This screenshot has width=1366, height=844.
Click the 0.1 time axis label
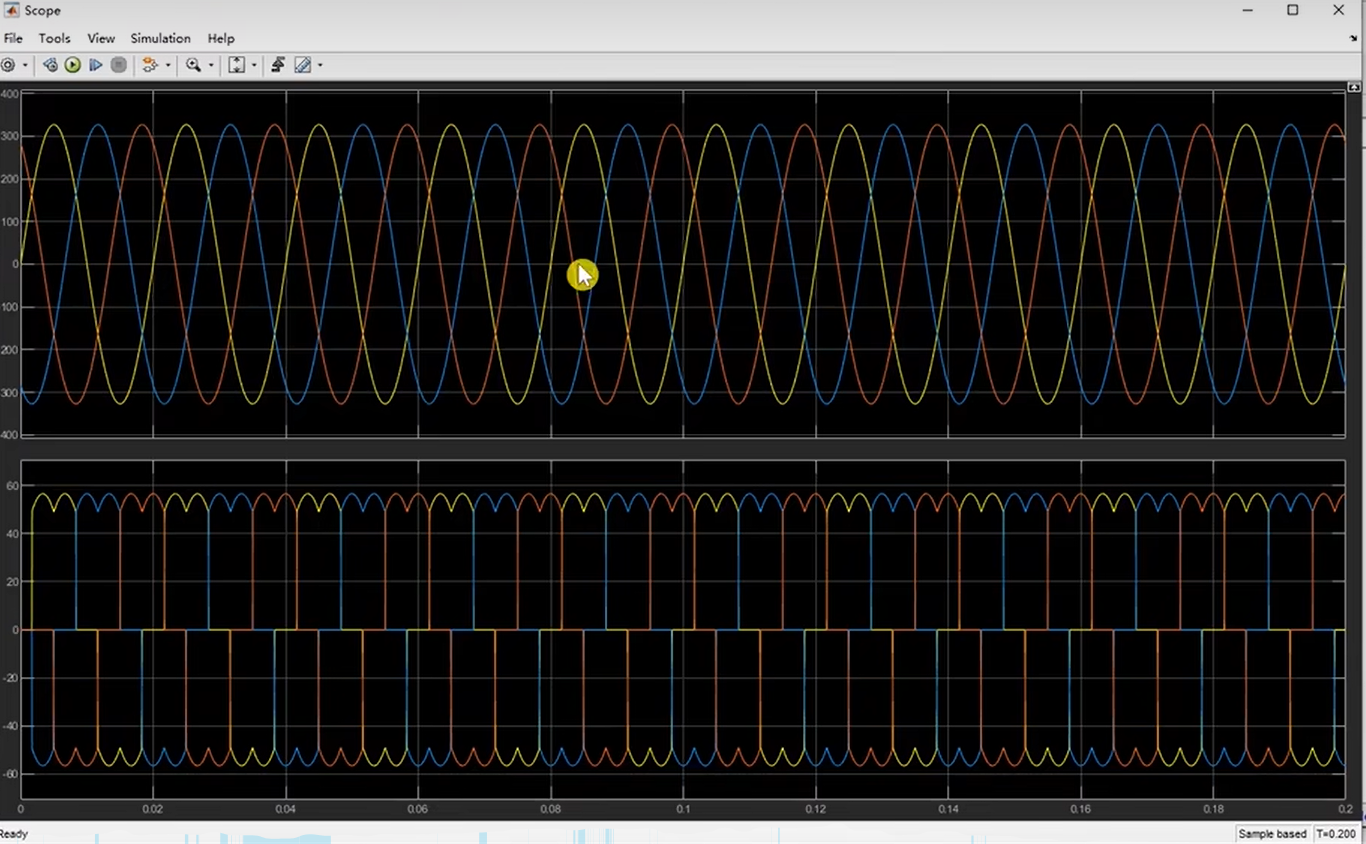(683, 808)
